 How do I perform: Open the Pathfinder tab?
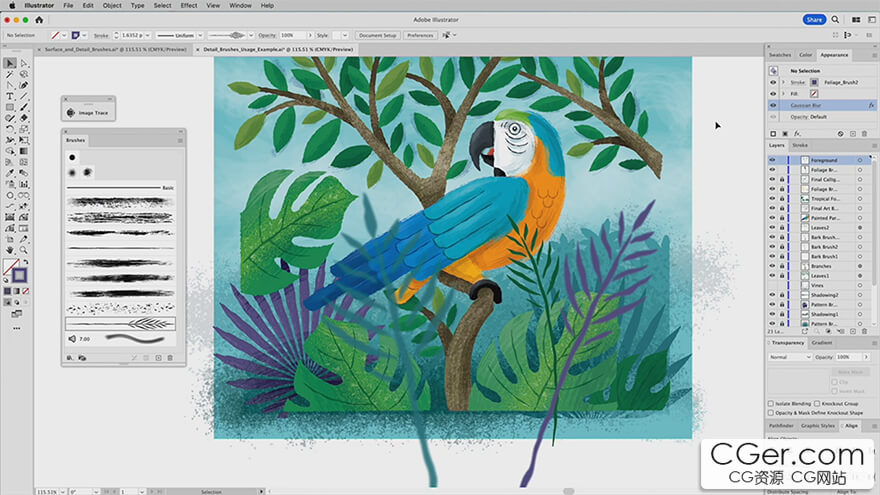pos(781,426)
